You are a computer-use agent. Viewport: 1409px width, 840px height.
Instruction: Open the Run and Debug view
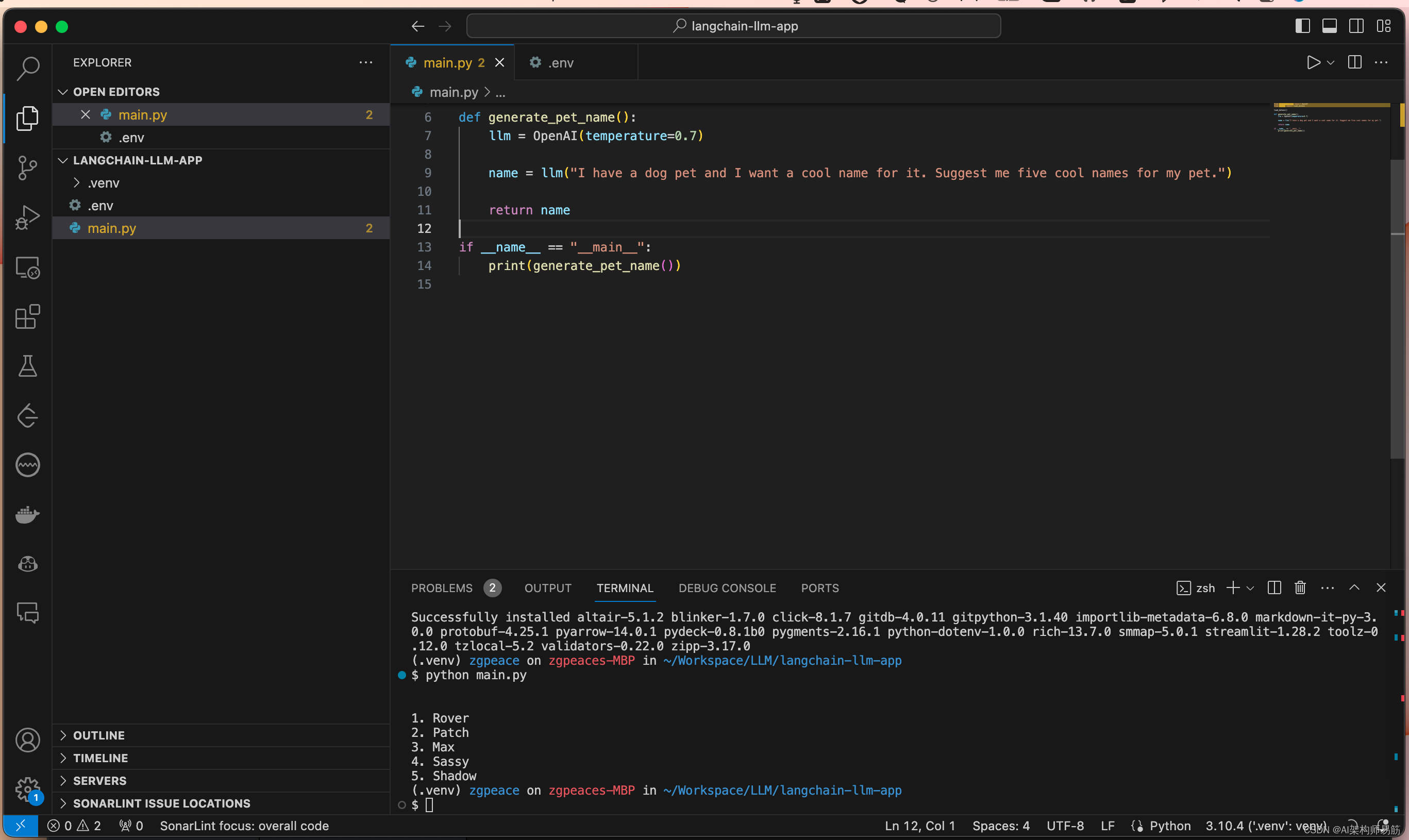point(28,217)
